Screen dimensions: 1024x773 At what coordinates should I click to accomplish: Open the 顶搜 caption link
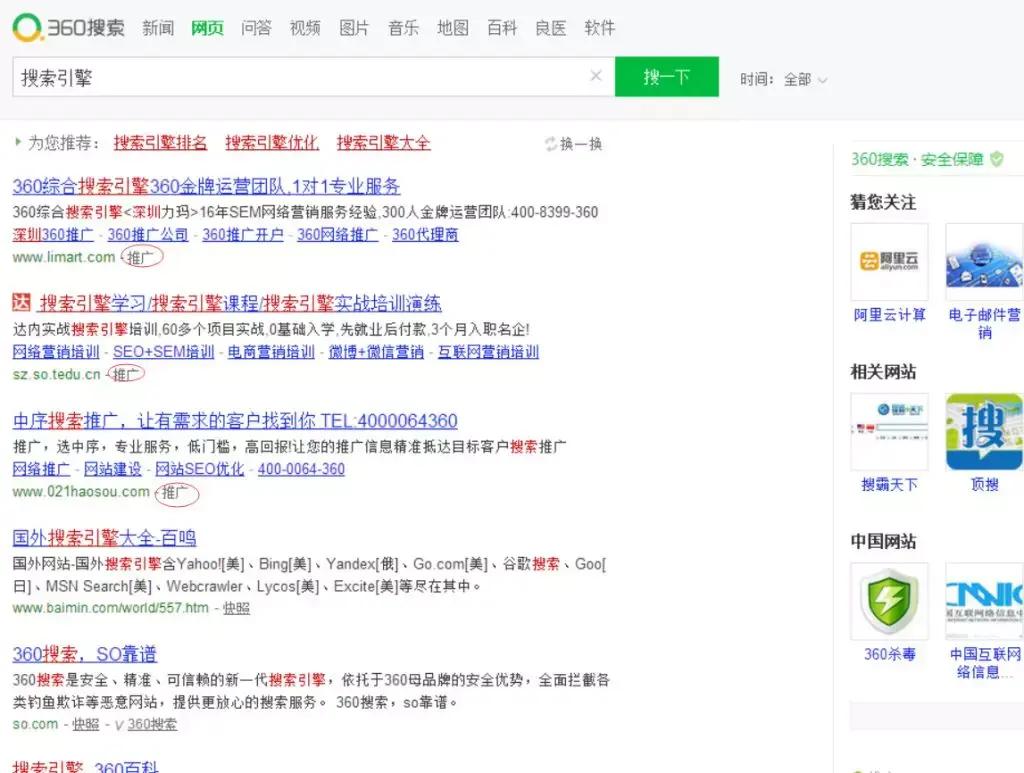click(x=984, y=484)
